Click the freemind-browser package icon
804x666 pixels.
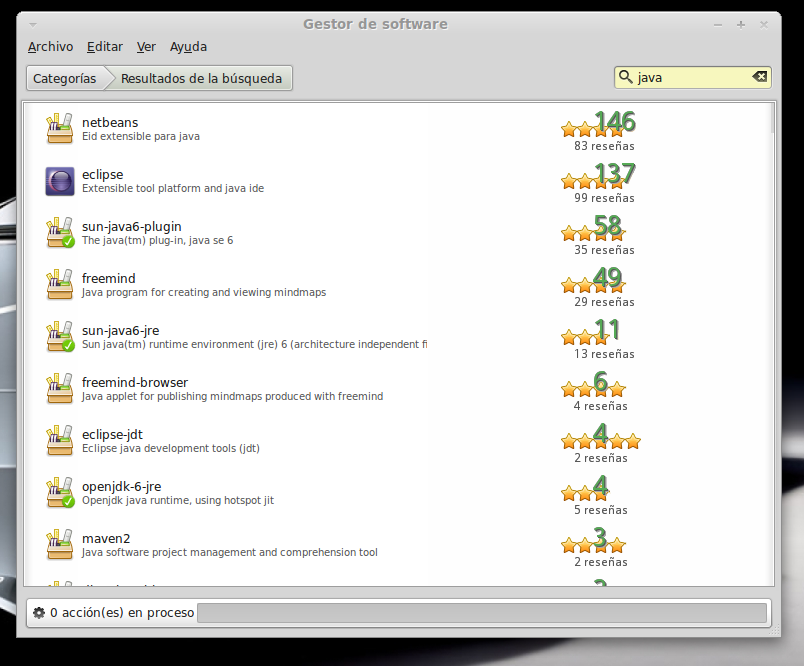click(59, 389)
